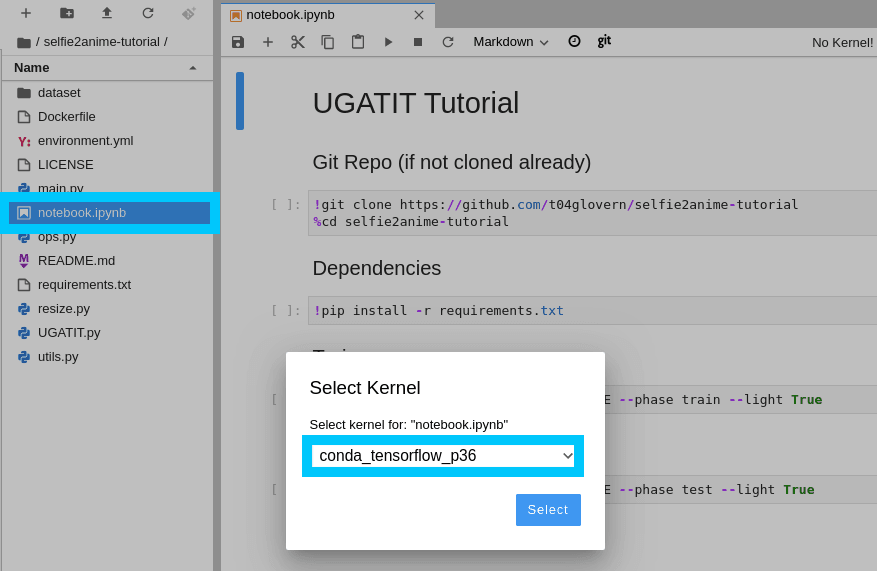Screen dimensions: 877x571
Task: Close the notebook.ipynb tab
Action: (419, 15)
